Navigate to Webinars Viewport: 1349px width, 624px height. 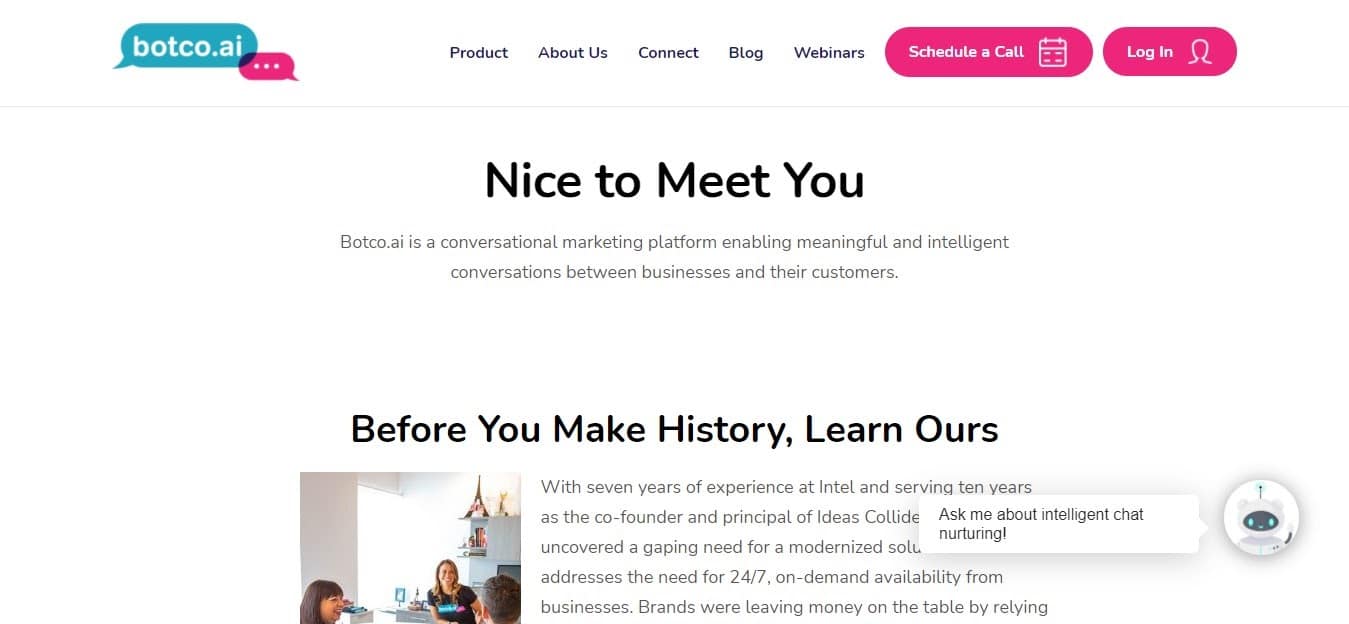[828, 52]
